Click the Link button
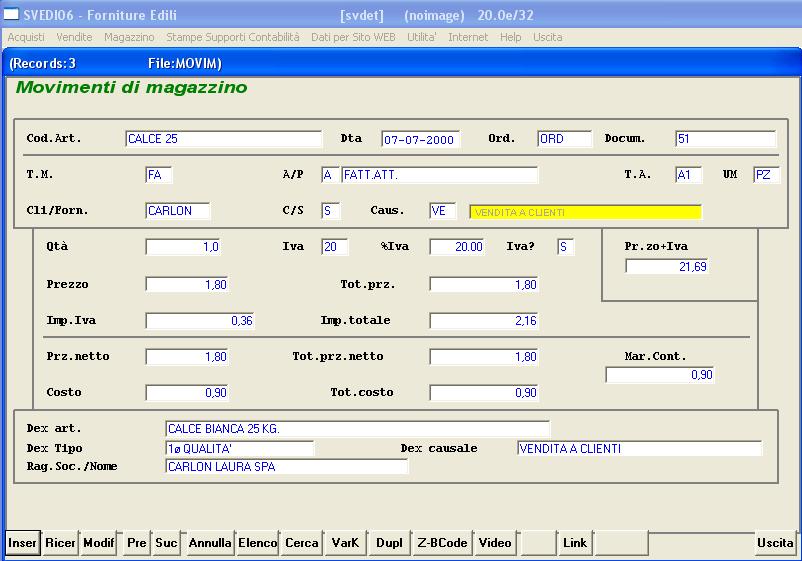The width and height of the screenshot is (802, 561). pos(575,543)
